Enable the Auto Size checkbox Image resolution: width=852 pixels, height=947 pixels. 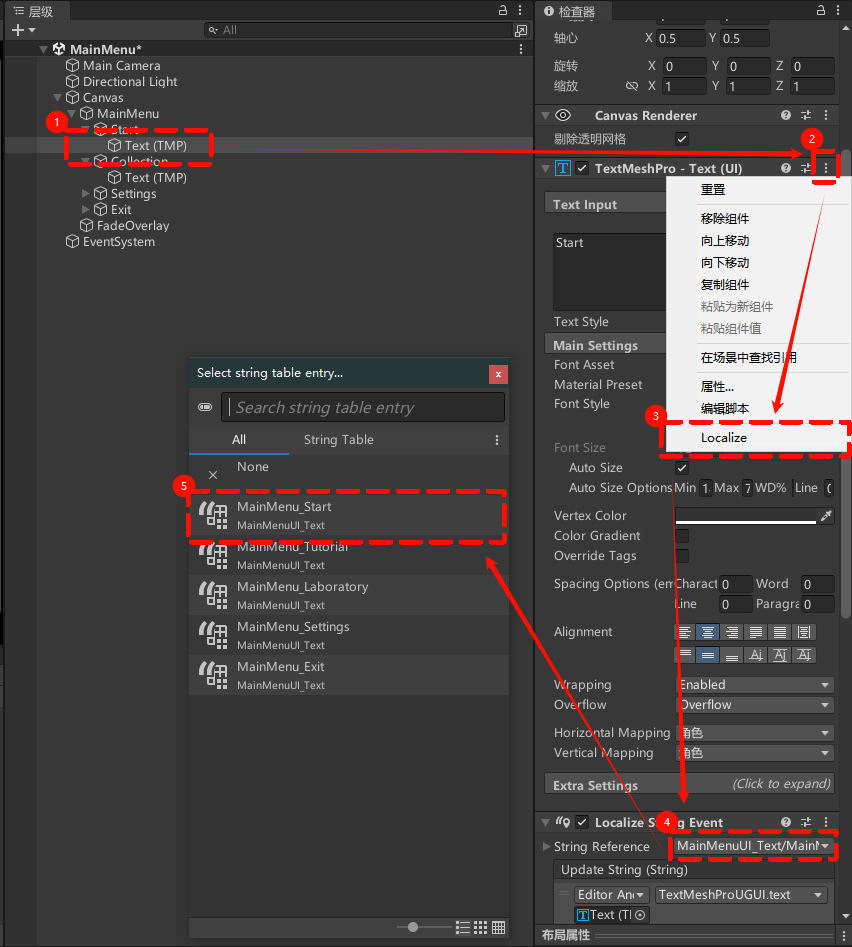pyautogui.click(x=682, y=467)
